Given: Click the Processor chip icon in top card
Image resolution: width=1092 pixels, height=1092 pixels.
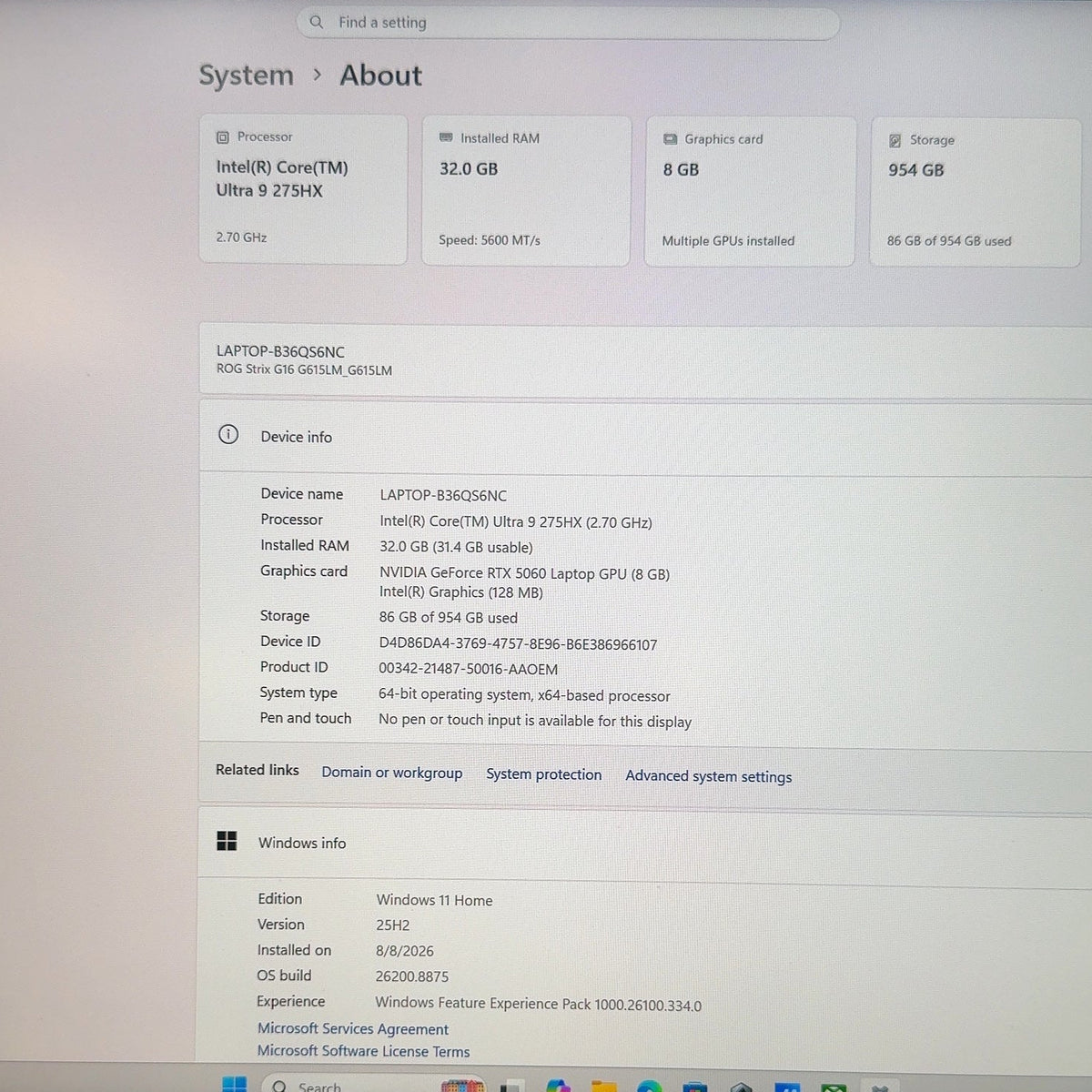Looking at the screenshot, I should 223,137.
